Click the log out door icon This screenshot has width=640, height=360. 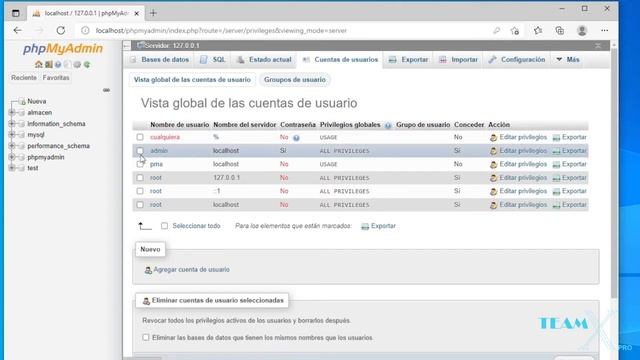[49, 64]
